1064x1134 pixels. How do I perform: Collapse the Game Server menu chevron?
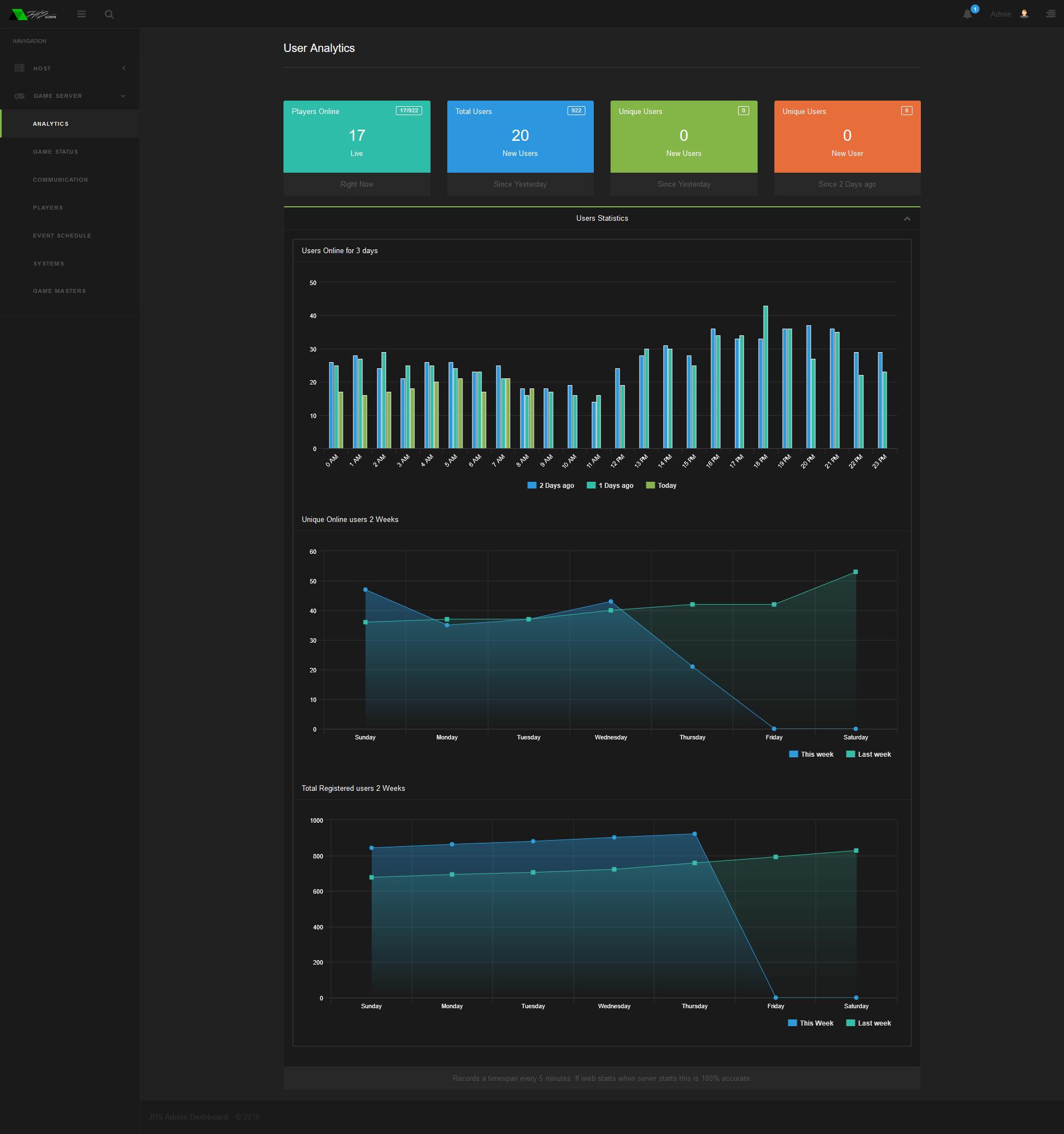[123, 96]
